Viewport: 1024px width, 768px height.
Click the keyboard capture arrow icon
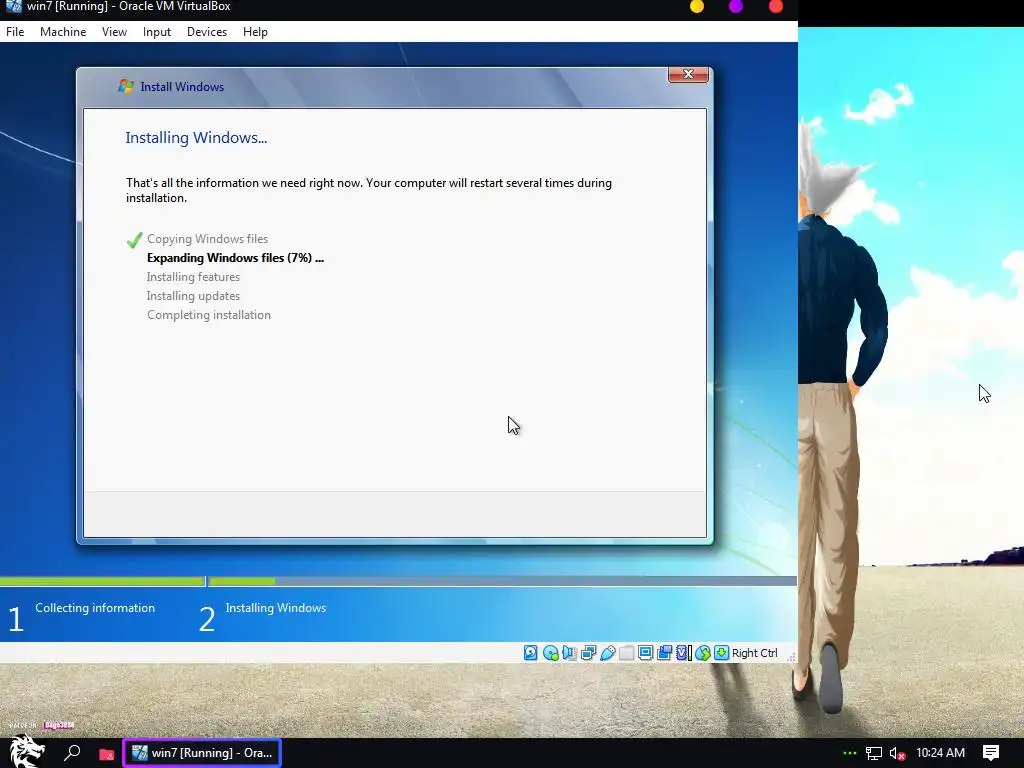(x=721, y=653)
